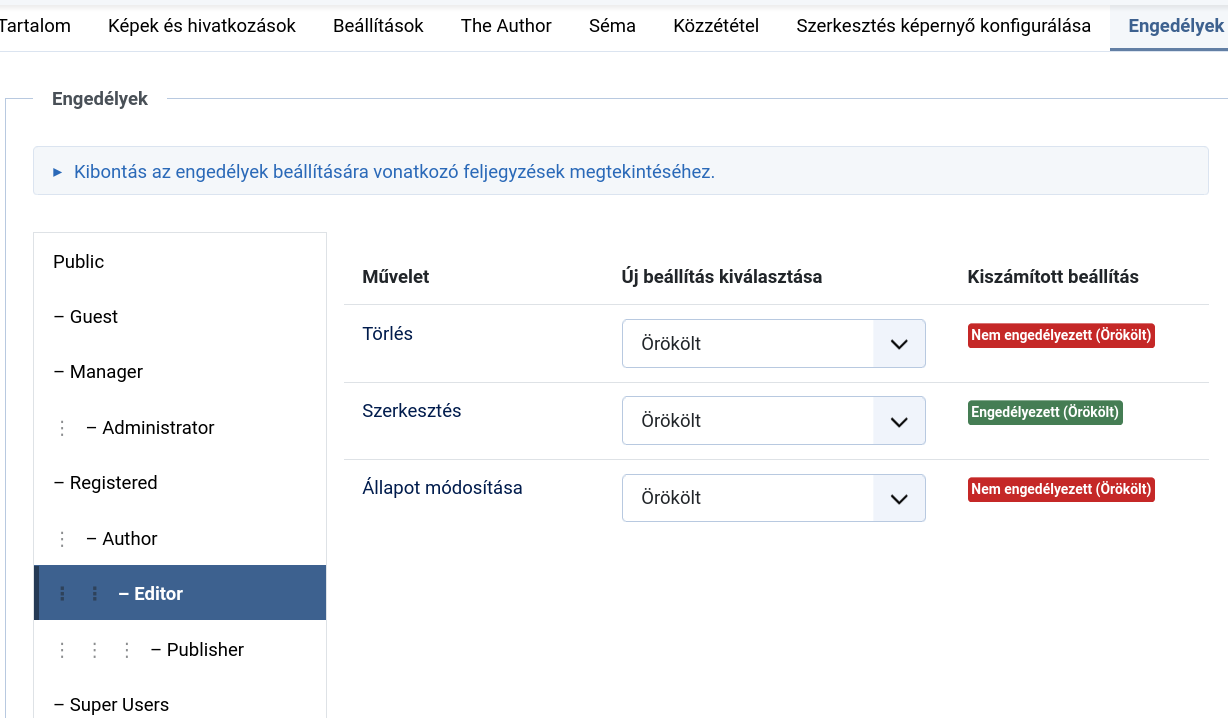Select the Manager user group
Viewport: 1228px width, 718px height.
180,372
